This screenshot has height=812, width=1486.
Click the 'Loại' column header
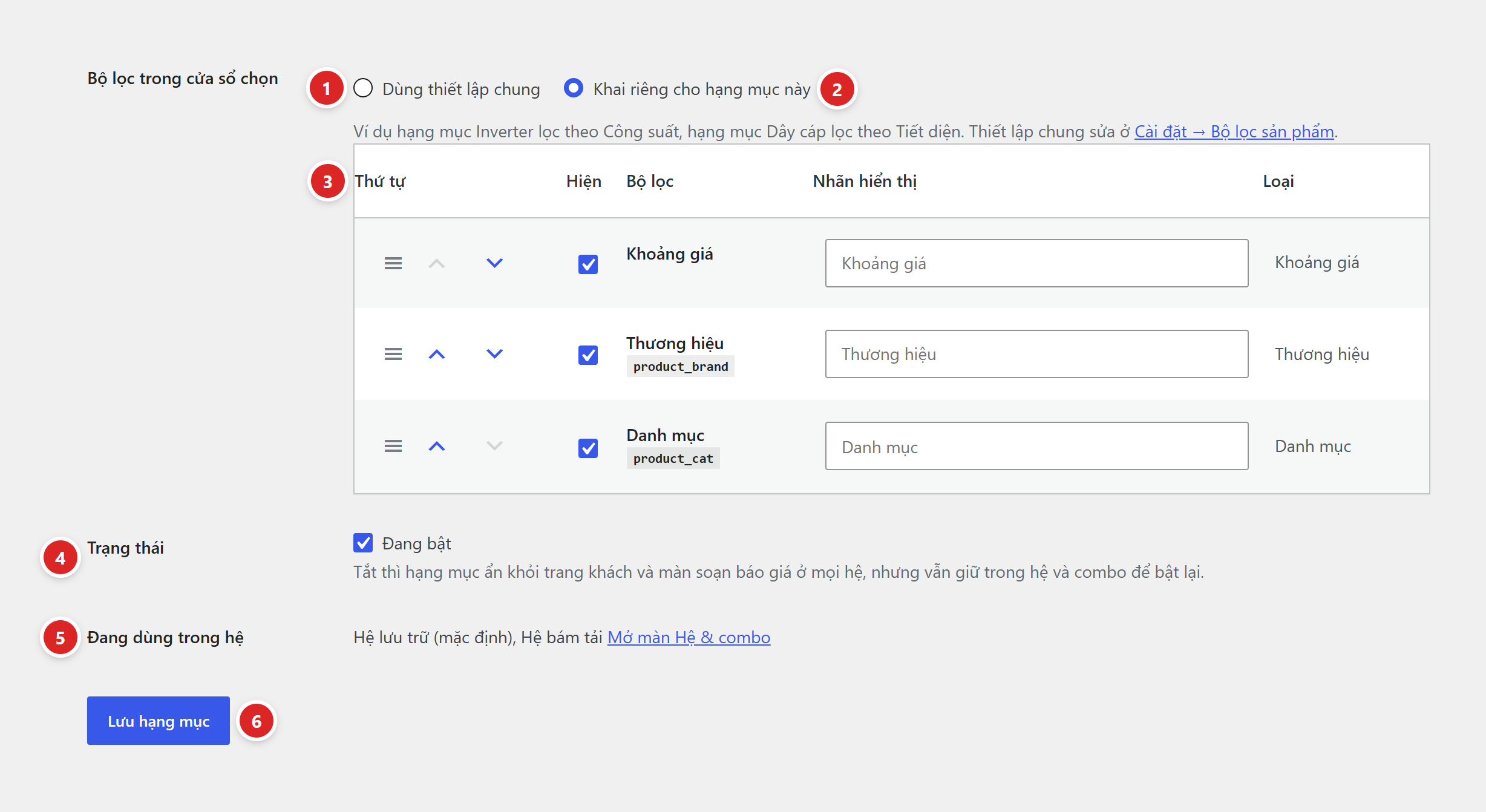1278,181
